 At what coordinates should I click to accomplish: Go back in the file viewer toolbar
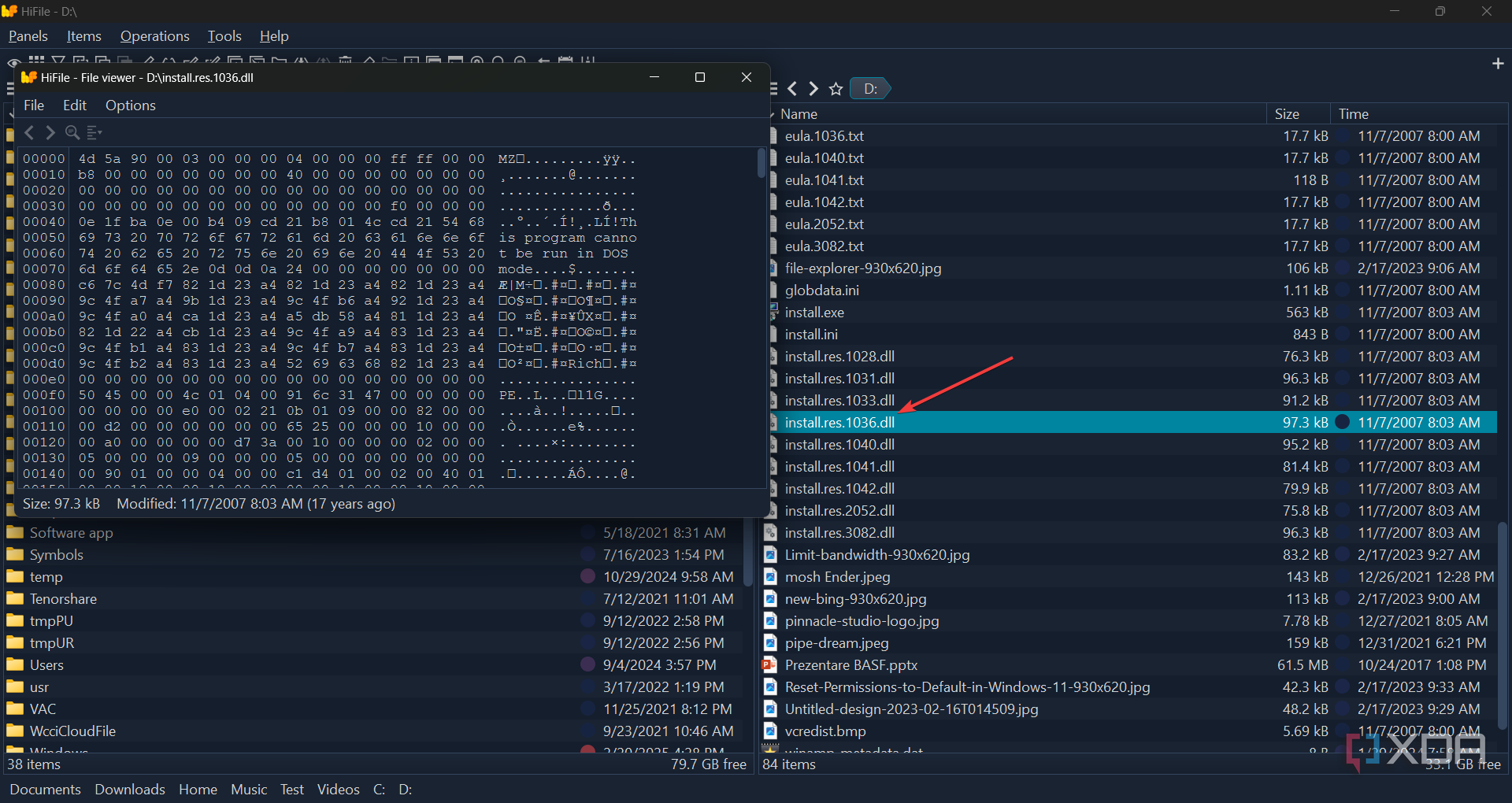pyautogui.click(x=29, y=132)
